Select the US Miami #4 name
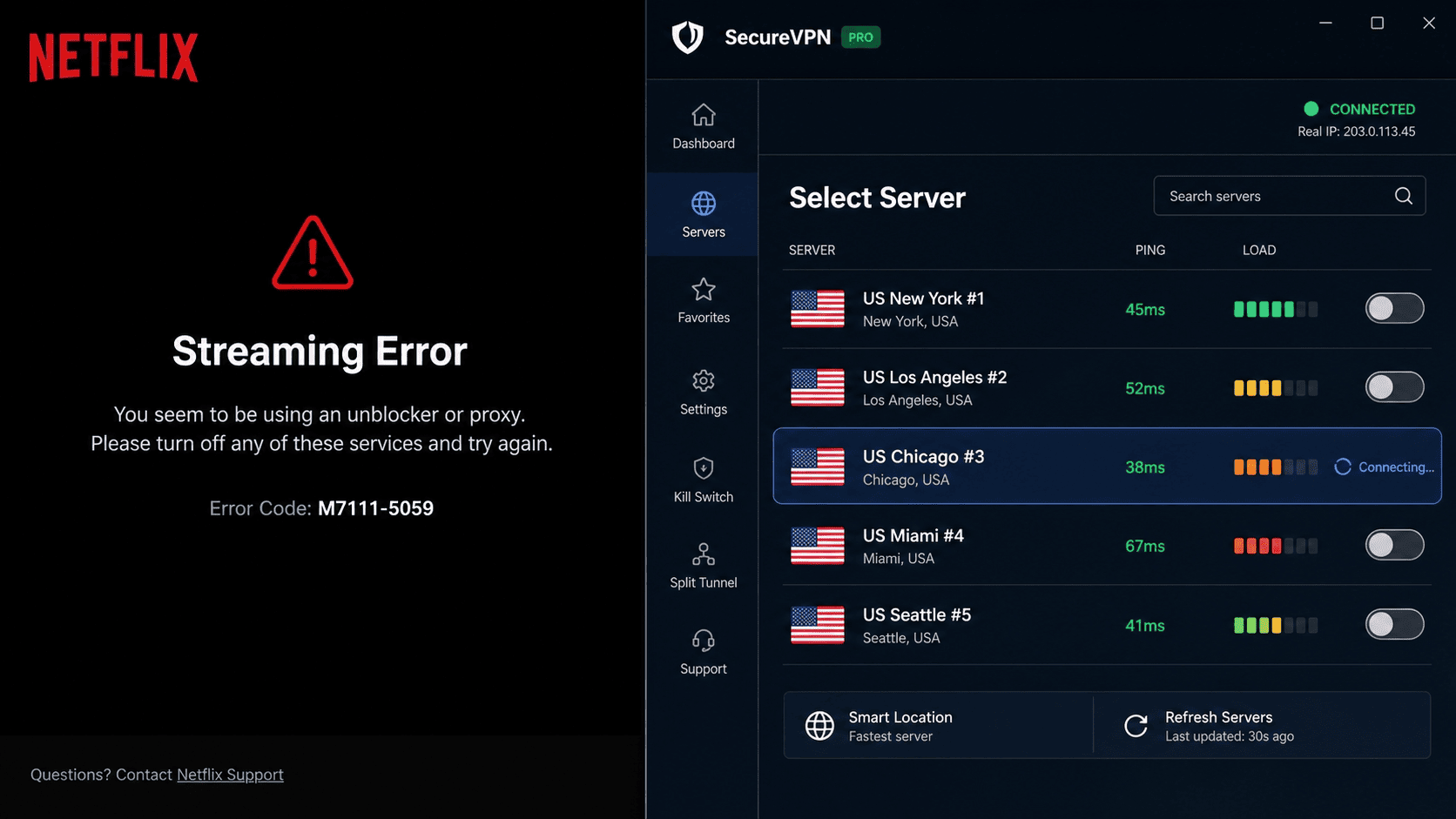Viewport: 1456px width, 819px height. pyautogui.click(x=913, y=535)
